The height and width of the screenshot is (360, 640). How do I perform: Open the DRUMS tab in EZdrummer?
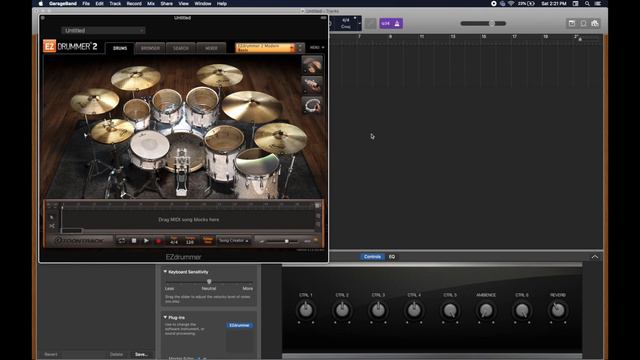click(120, 48)
